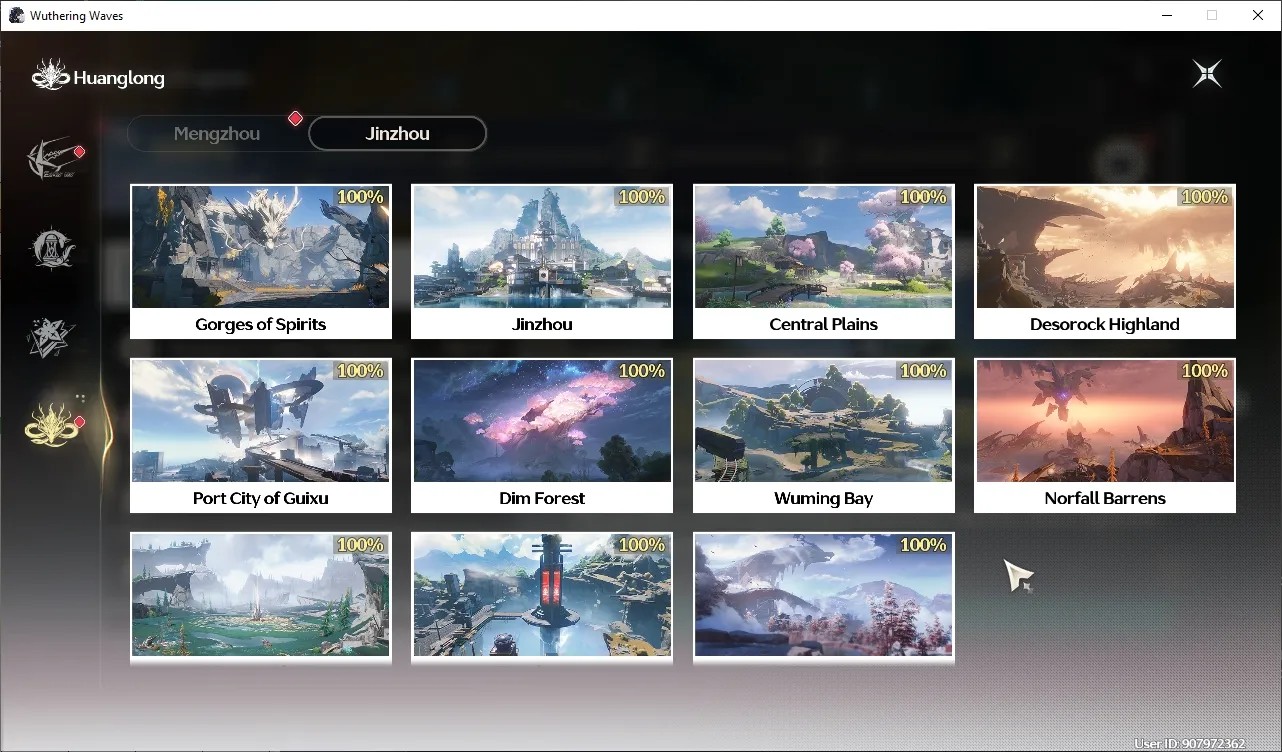Open the Port City of Guixu card
This screenshot has width=1282, height=752.
tap(261, 436)
